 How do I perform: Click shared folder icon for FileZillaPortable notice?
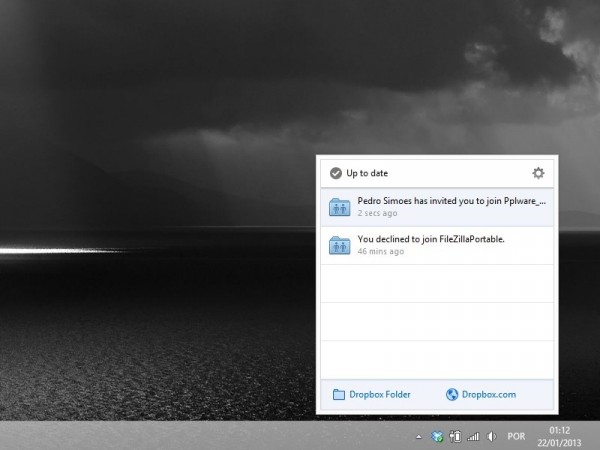(339, 245)
